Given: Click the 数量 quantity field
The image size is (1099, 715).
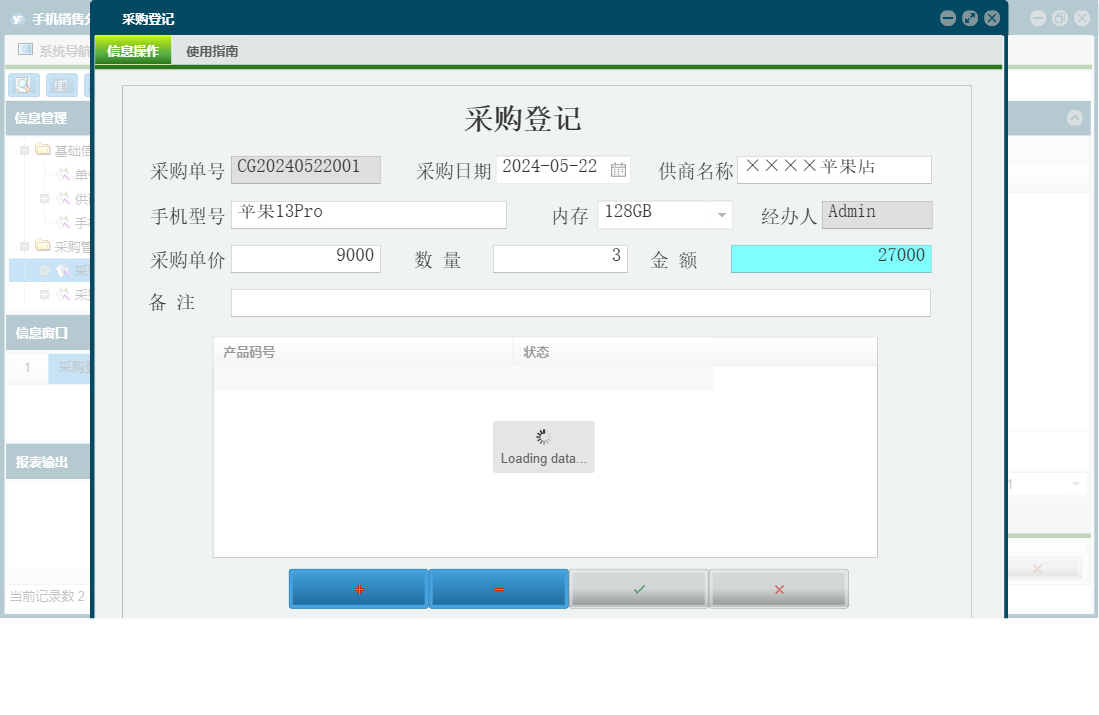Looking at the screenshot, I should click(559, 258).
